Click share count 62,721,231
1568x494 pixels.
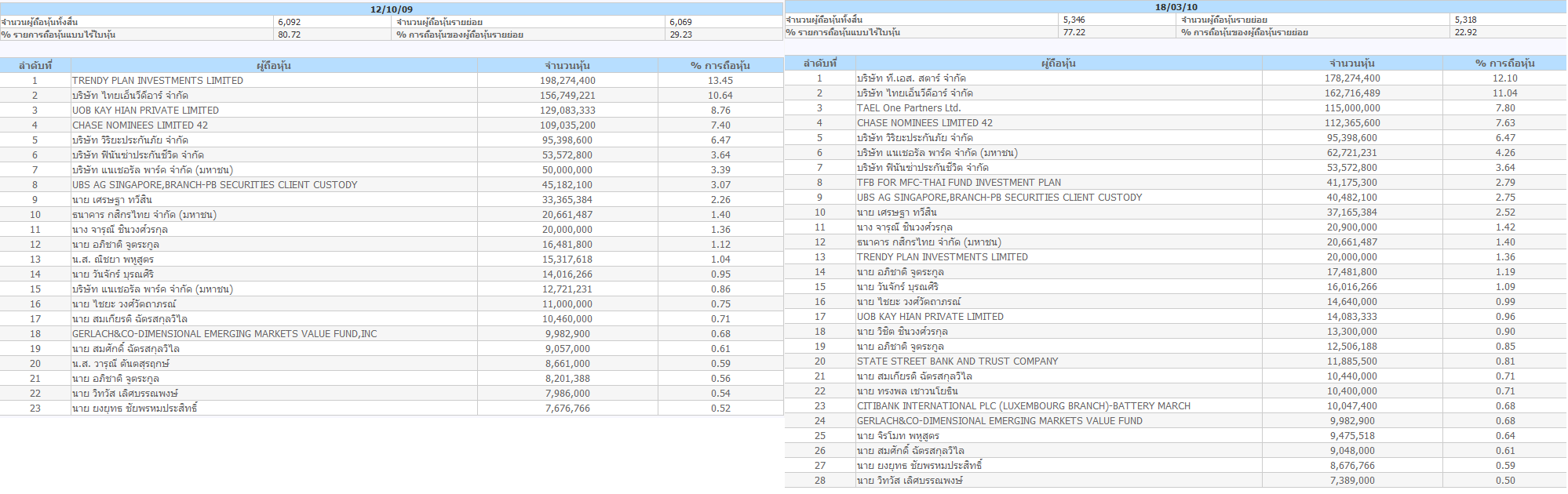1352,153
